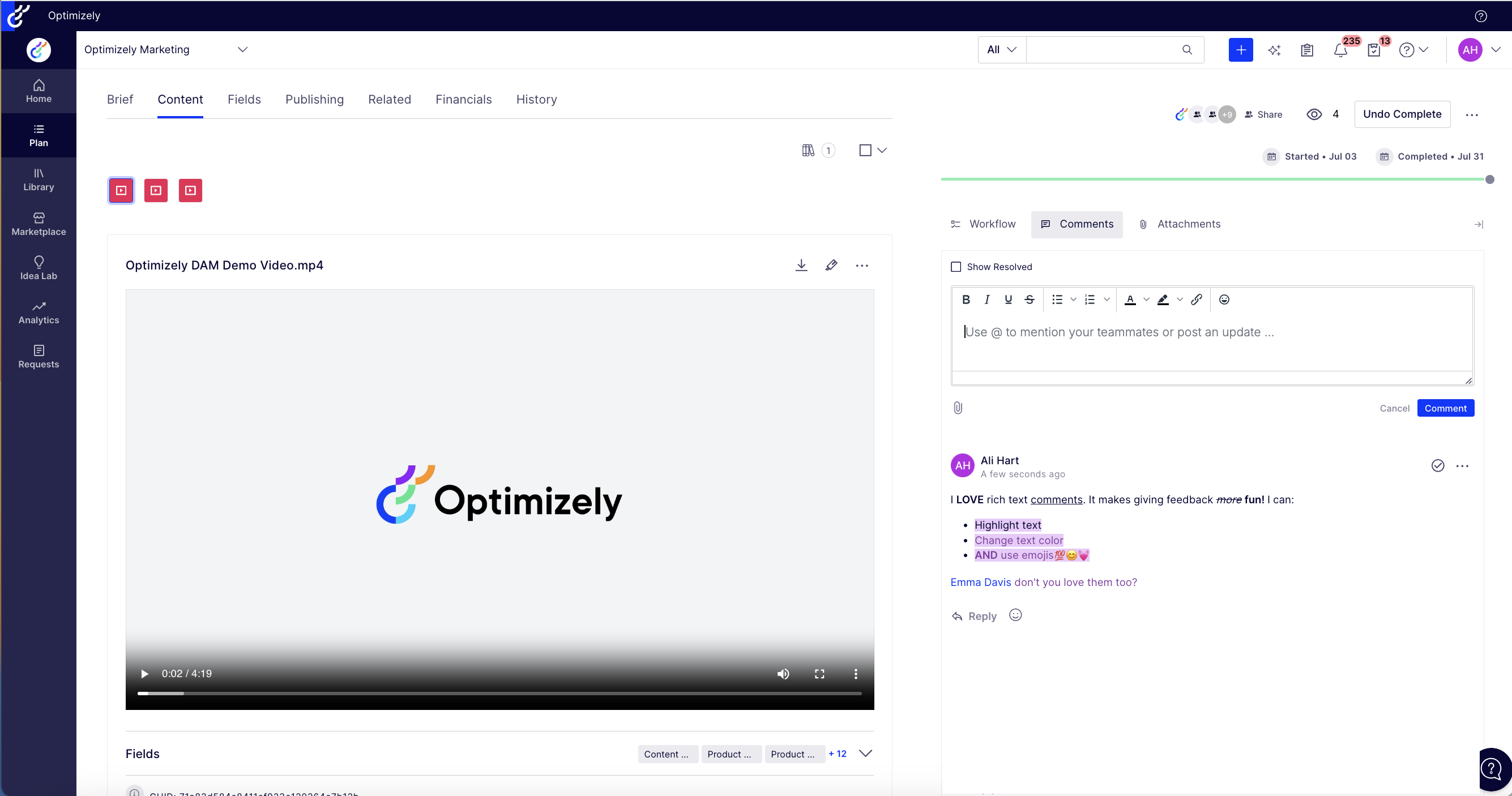
Task: Open Requests from the sidebar
Action: point(39,357)
